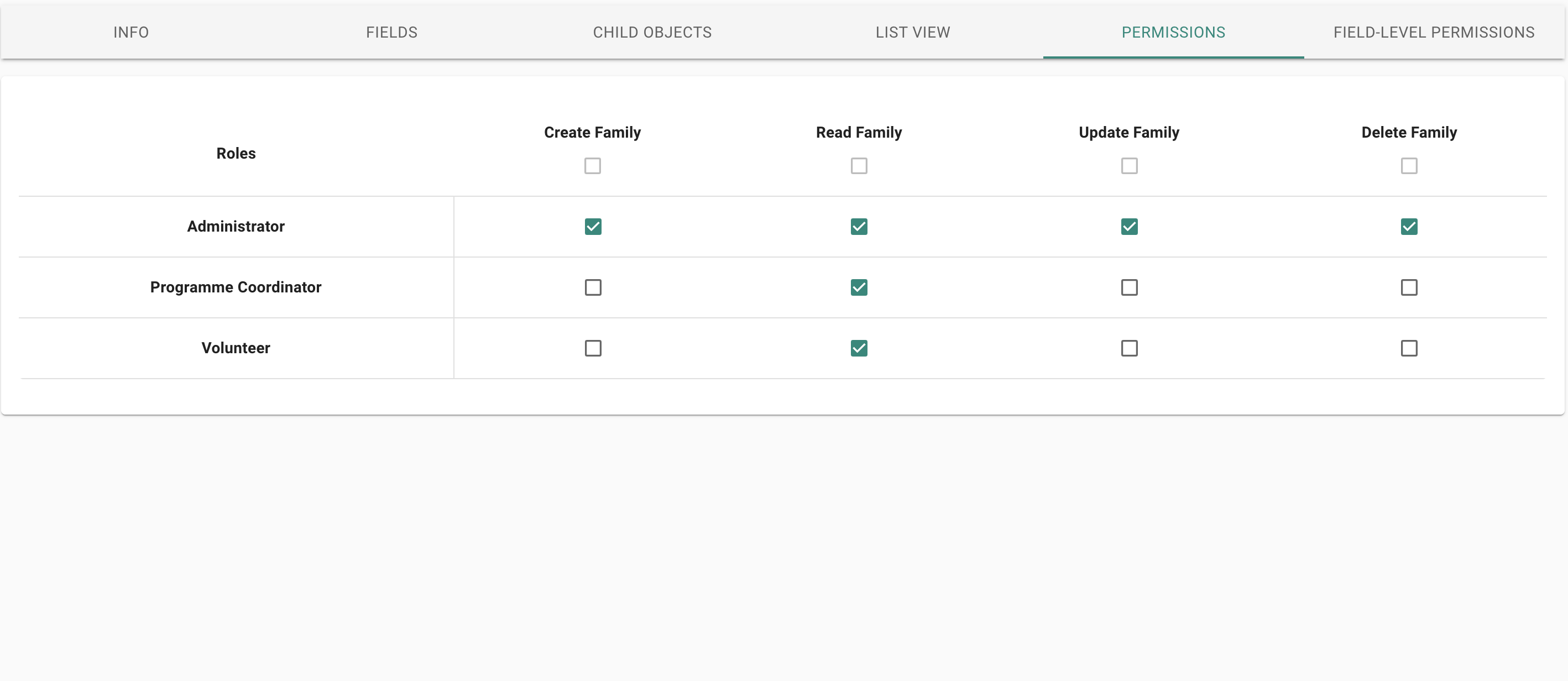Viewport: 1568px width, 681px height.
Task: Check the Update Family header checkbox
Action: coord(1129,165)
